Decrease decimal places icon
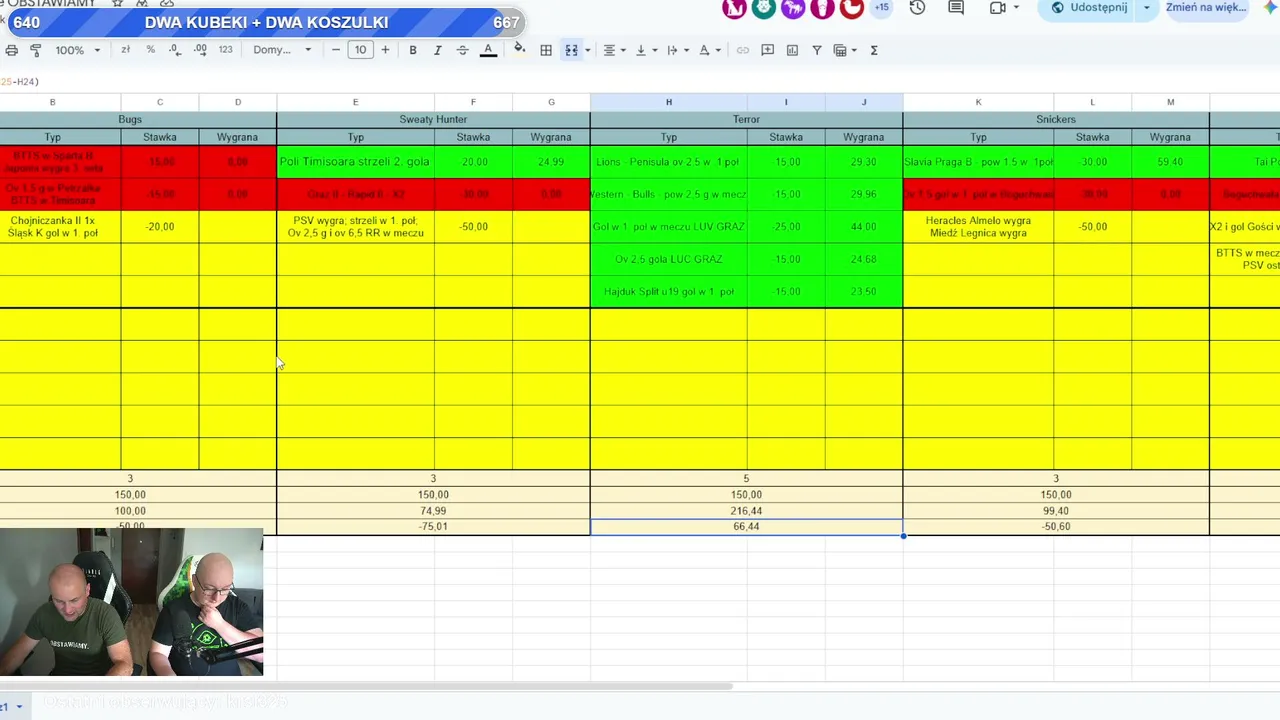Screen dimensions: 1280x720 click(x=175, y=50)
